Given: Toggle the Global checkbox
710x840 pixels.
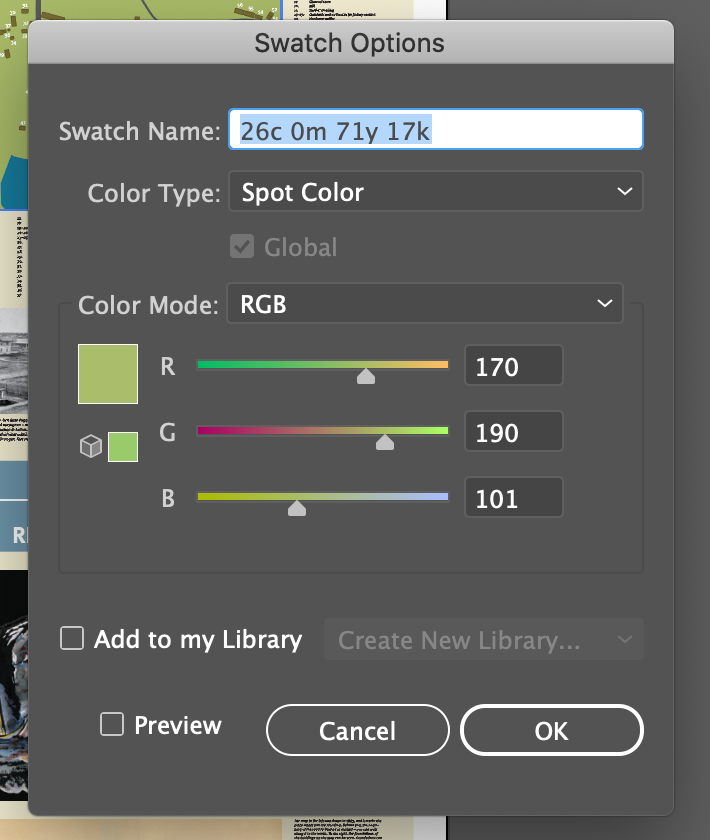Looking at the screenshot, I should point(242,246).
